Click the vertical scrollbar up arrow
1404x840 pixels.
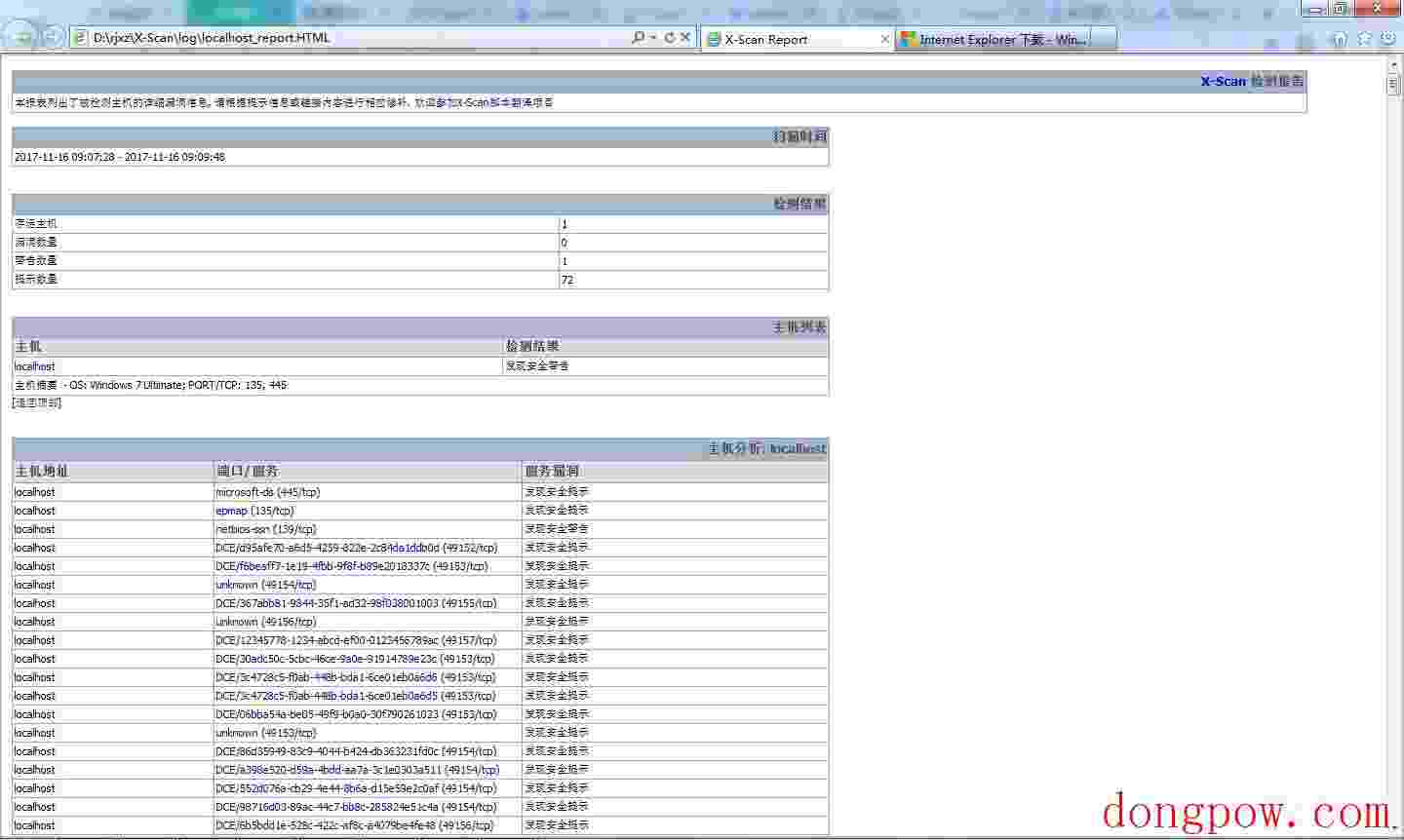1394,64
